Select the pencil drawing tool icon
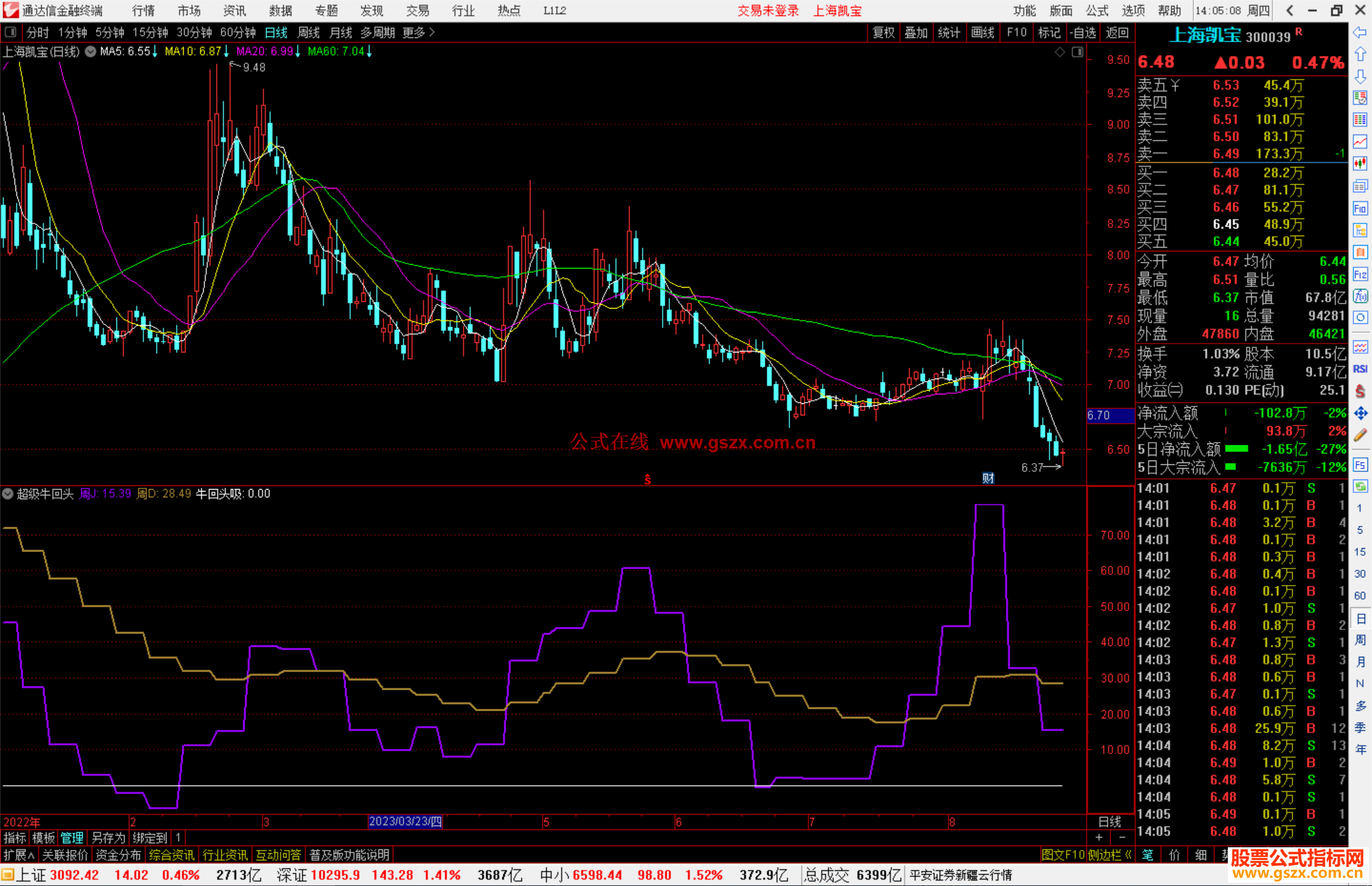1372x886 pixels. 1360,435
